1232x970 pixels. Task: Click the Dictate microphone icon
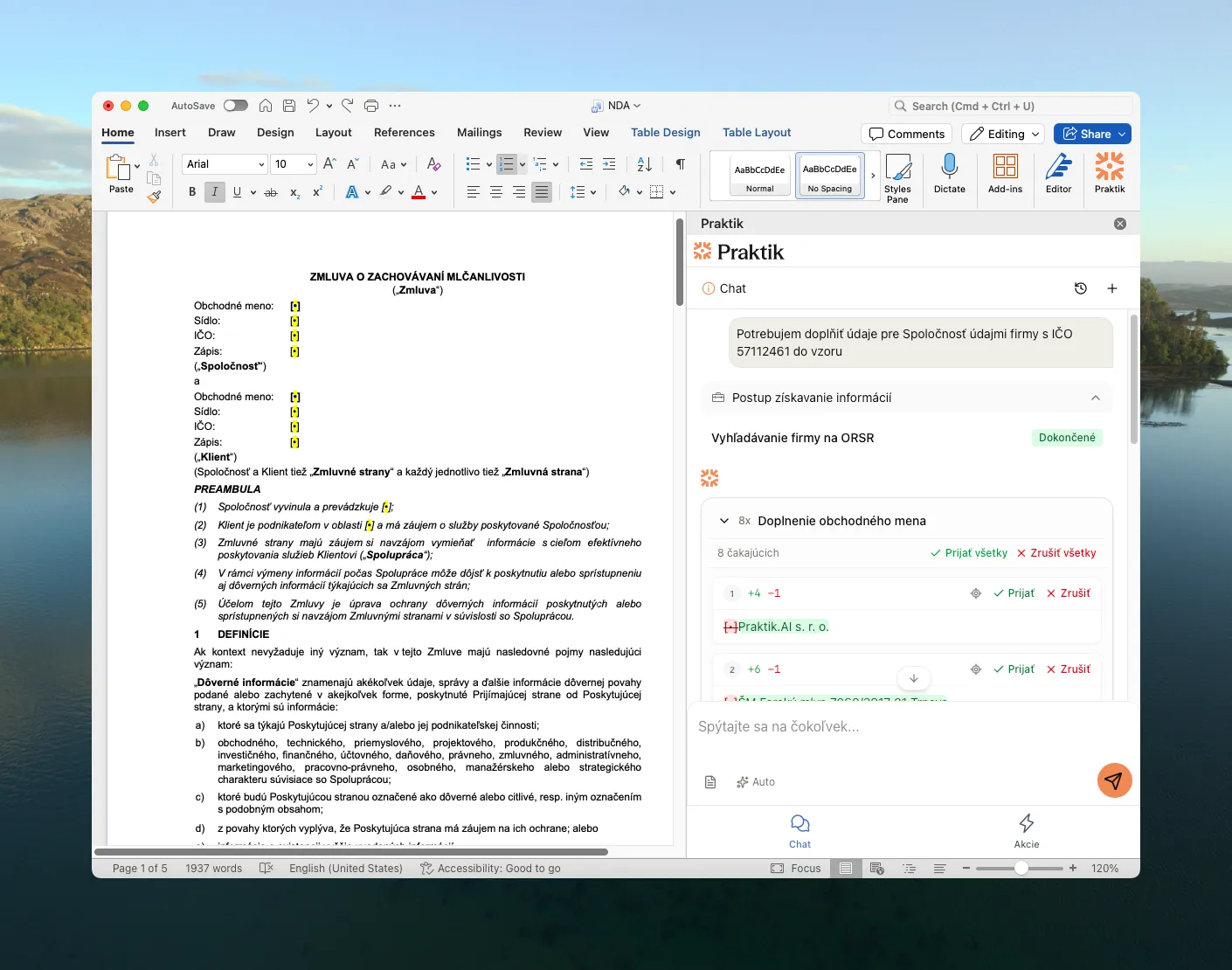pyautogui.click(x=949, y=168)
